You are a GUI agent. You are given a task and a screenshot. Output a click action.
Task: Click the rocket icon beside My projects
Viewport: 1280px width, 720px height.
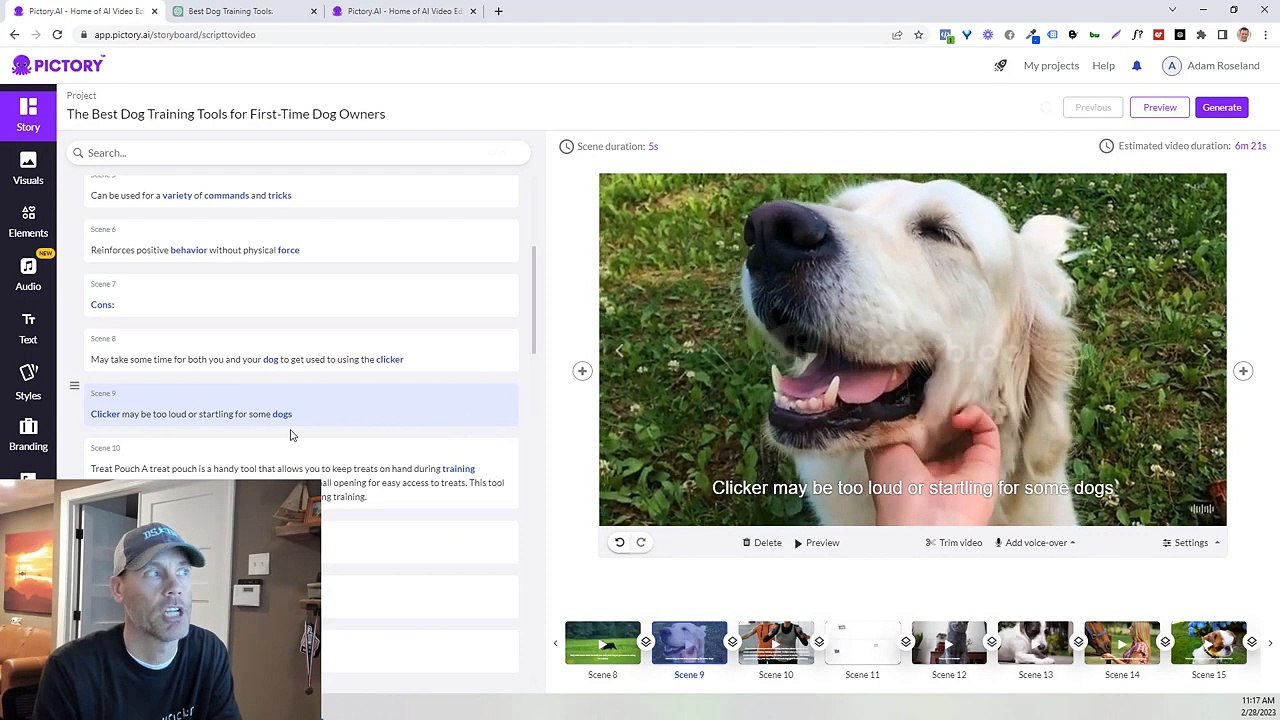[1000, 66]
